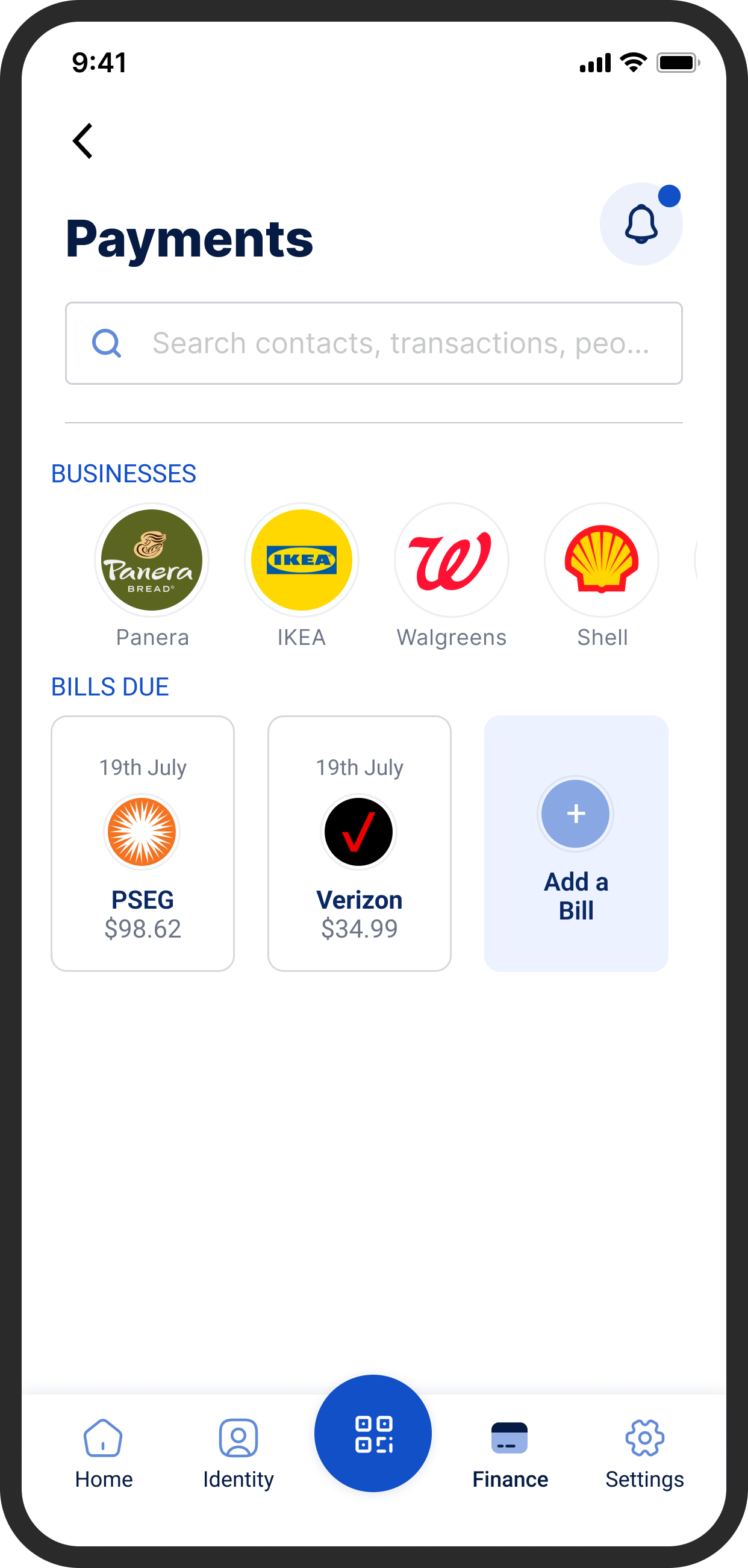748x1568 pixels.
Task: Select the Finance tab
Action: 510,1452
